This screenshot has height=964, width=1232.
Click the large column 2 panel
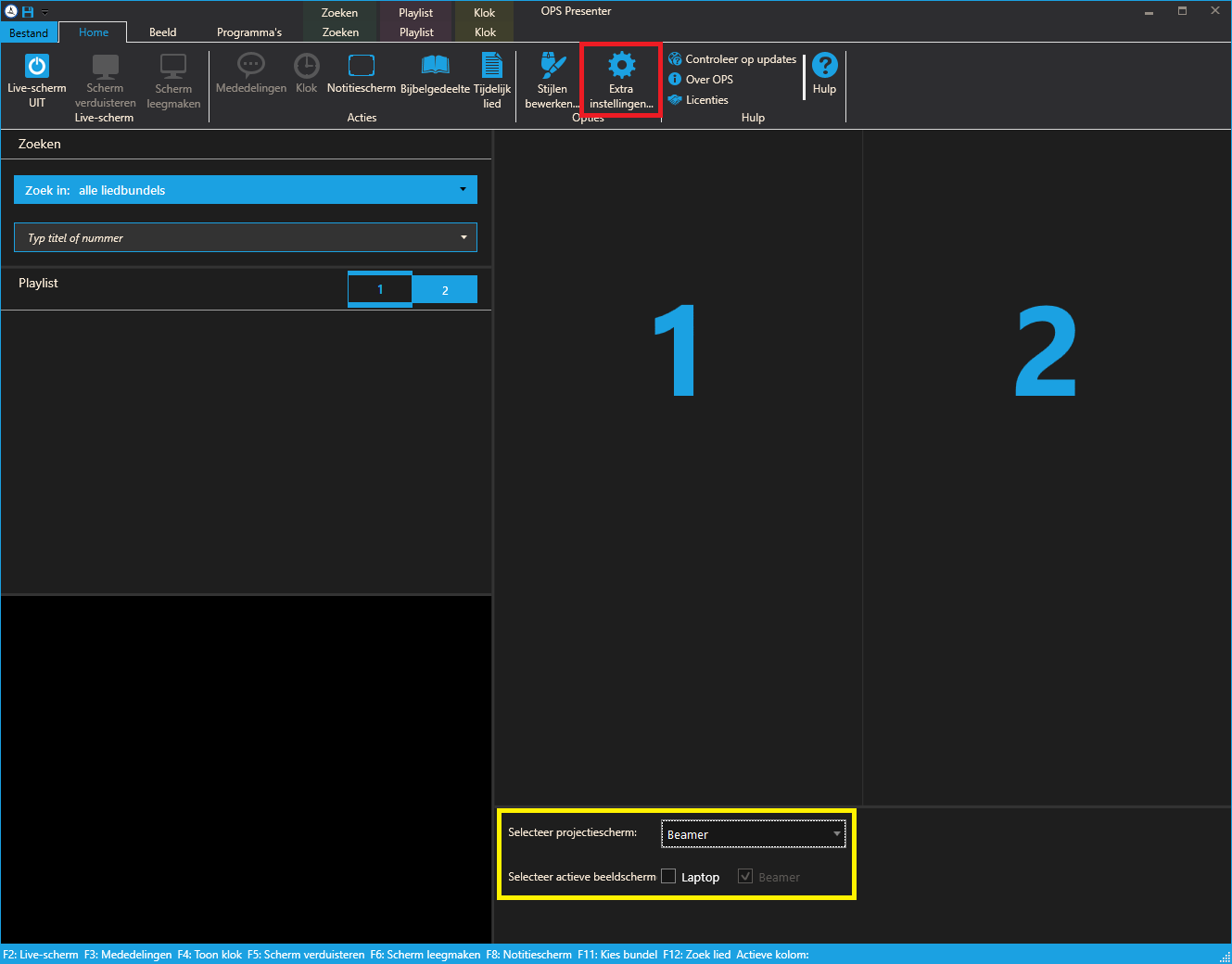(1047, 468)
